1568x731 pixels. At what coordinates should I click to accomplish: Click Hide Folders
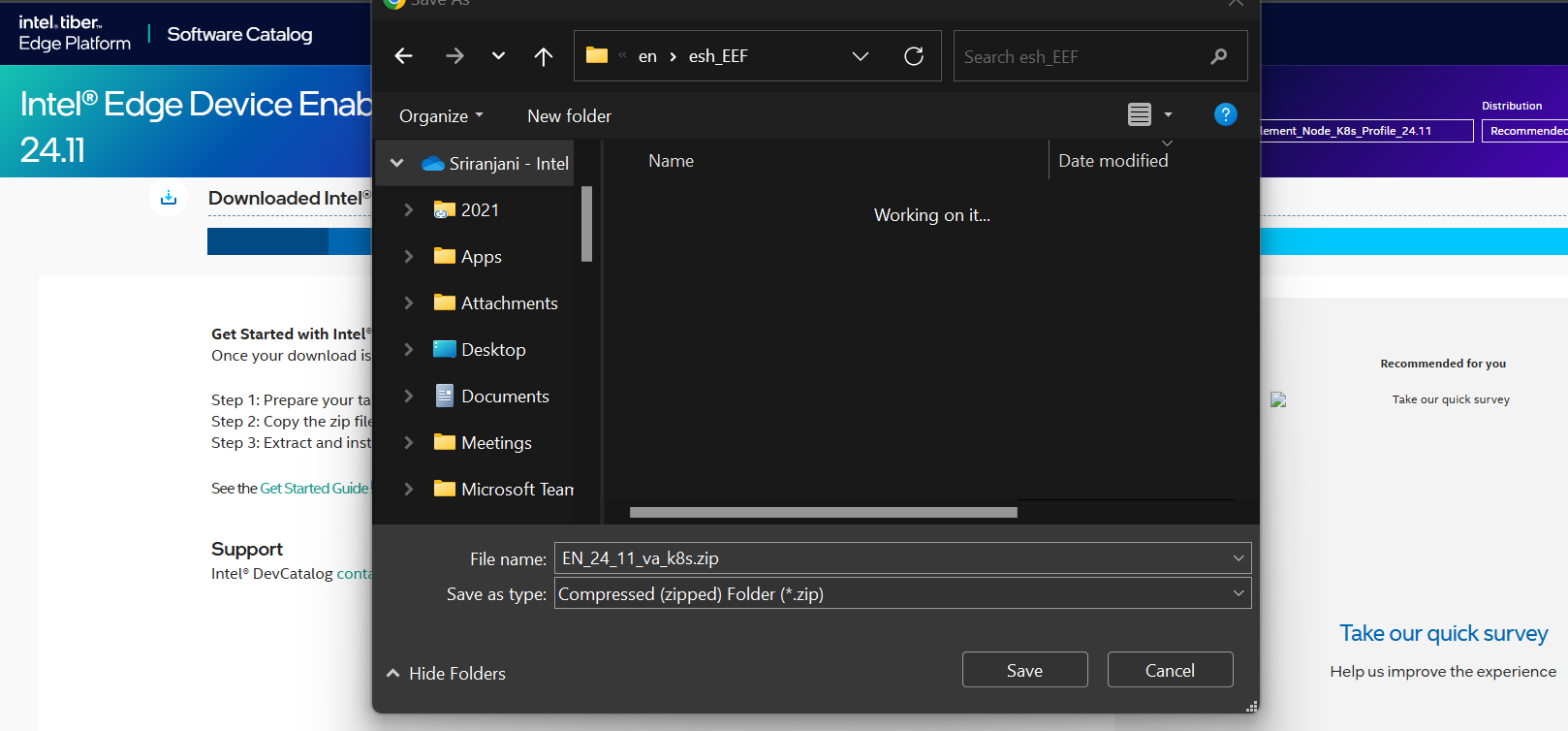[446, 673]
